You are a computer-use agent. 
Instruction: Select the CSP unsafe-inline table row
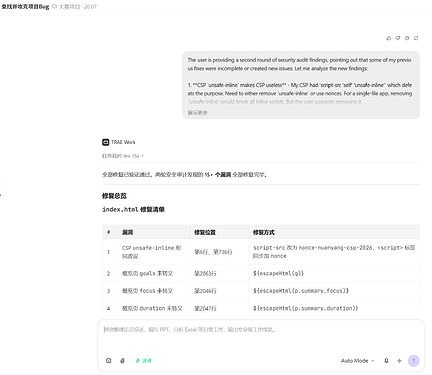(261, 252)
